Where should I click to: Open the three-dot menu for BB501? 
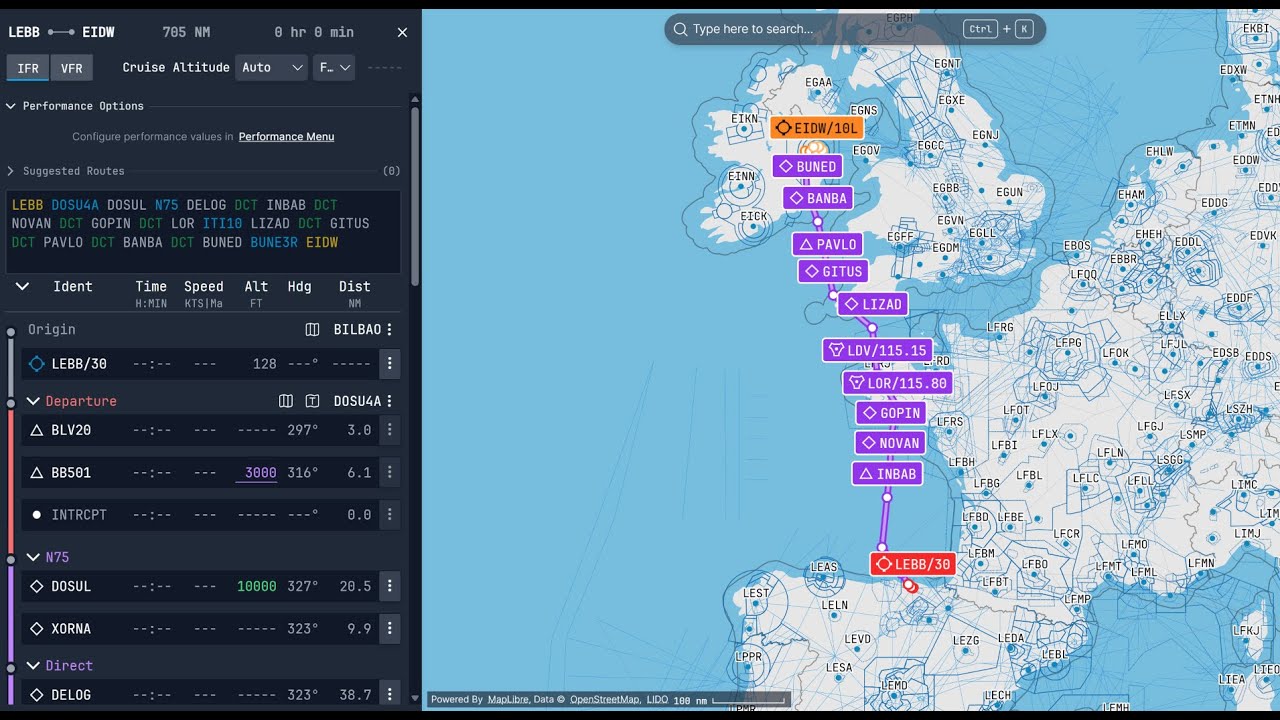[x=390, y=472]
